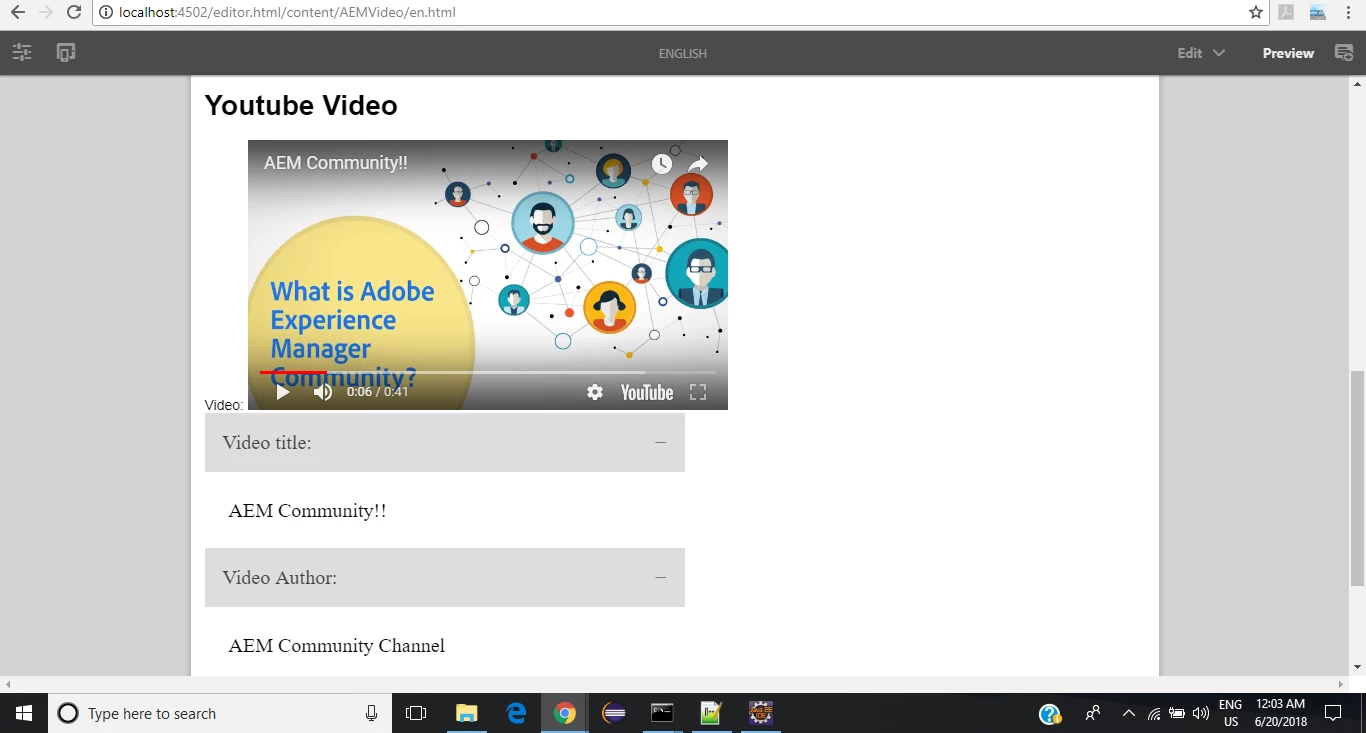Click the Youtube Video heading
This screenshot has width=1366, height=733.
pos(301,105)
